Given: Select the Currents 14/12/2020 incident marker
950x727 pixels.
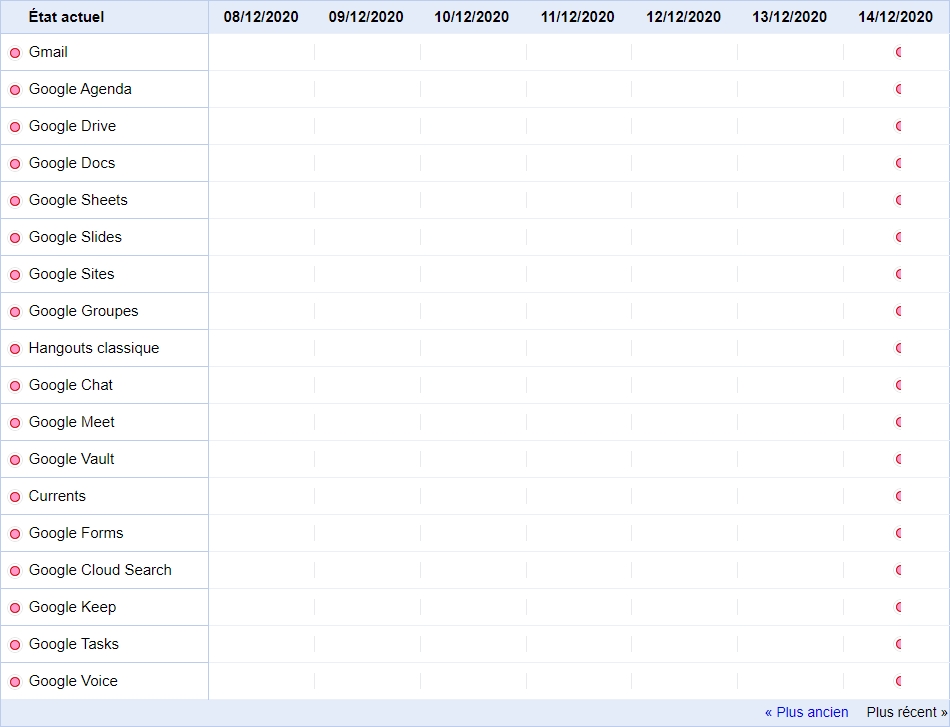Looking at the screenshot, I should [x=899, y=496].
